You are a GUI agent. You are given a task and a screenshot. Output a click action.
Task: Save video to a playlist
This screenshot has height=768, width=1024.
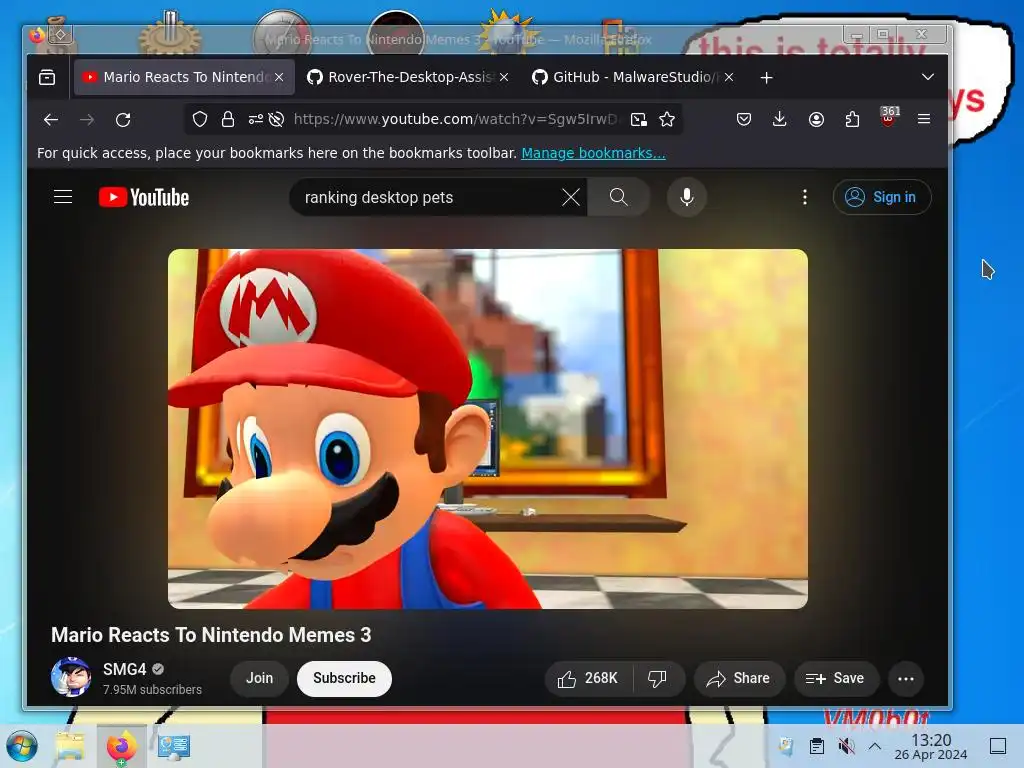pyautogui.click(x=836, y=679)
